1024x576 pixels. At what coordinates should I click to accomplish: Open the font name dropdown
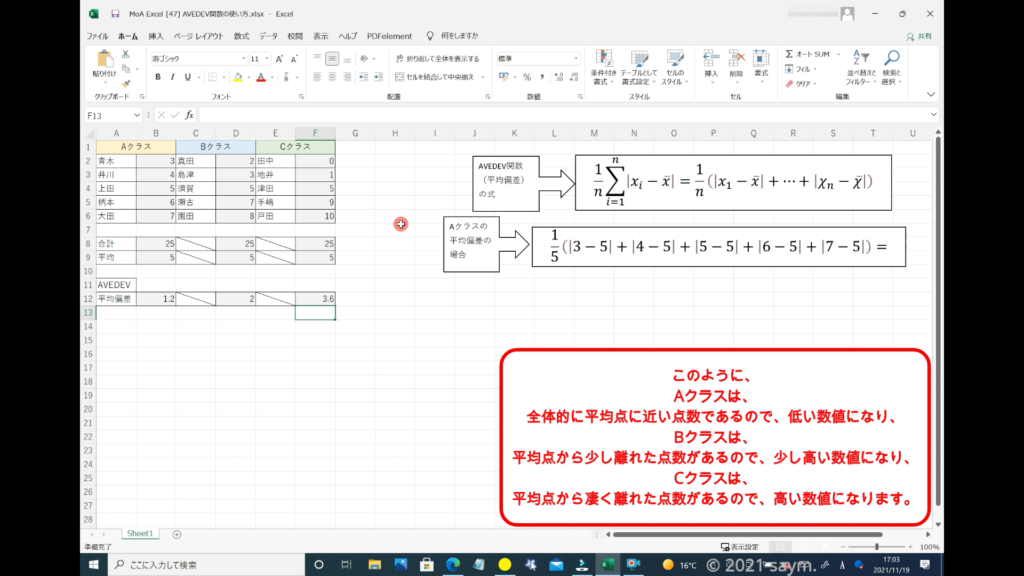[x=240, y=59]
